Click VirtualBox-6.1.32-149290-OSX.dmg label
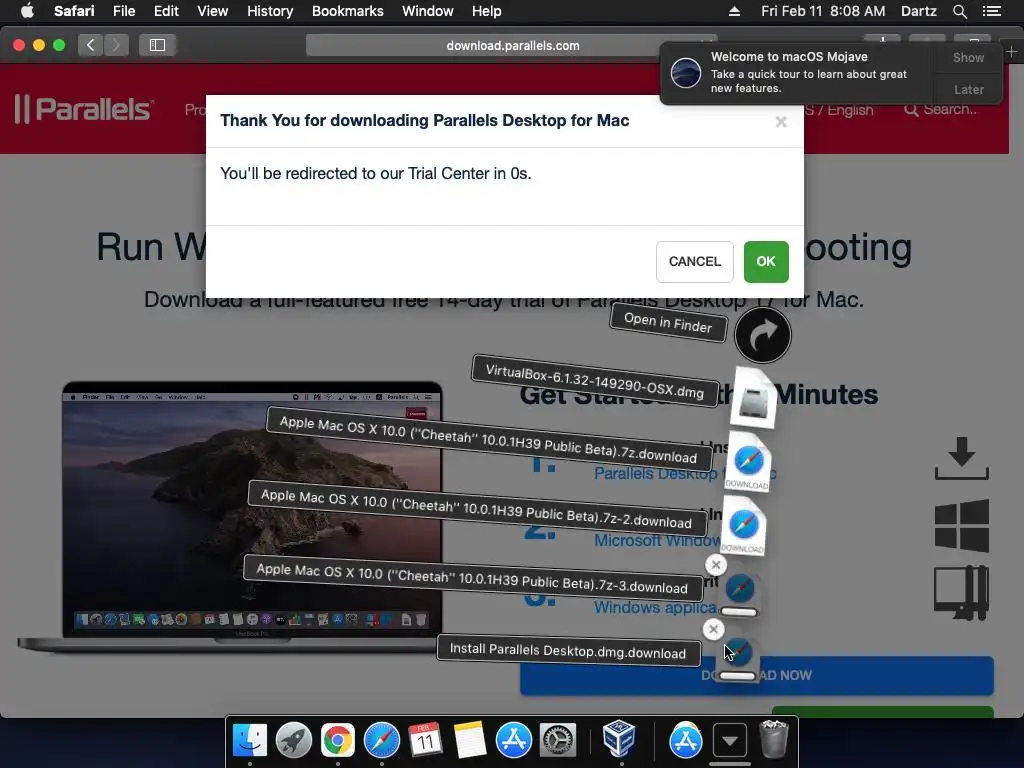This screenshot has height=768, width=1024. [594, 381]
